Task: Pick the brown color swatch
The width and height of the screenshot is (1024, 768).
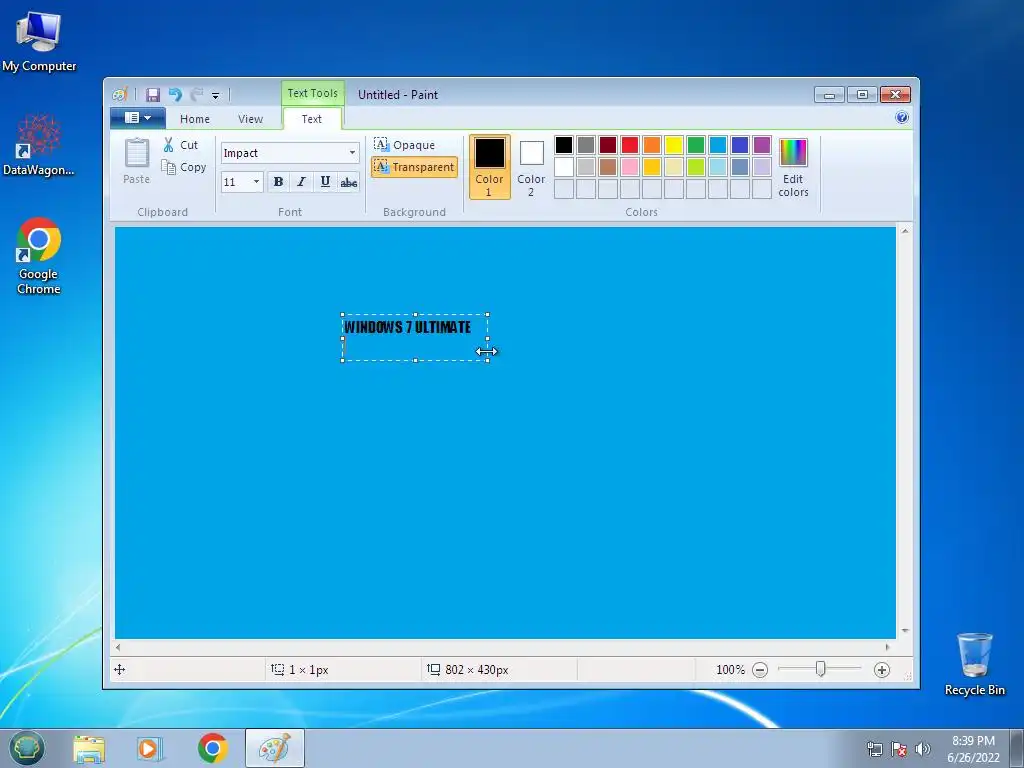Action: pyautogui.click(x=608, y=167)
